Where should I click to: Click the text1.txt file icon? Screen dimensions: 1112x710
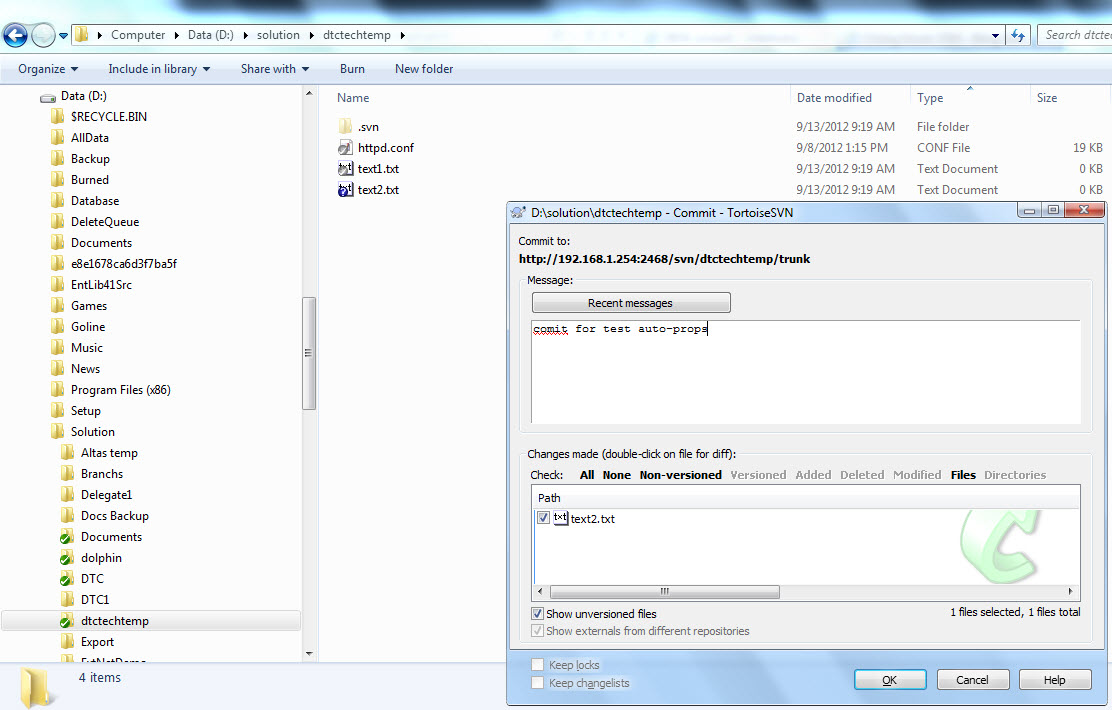click(x=345, y=169)
